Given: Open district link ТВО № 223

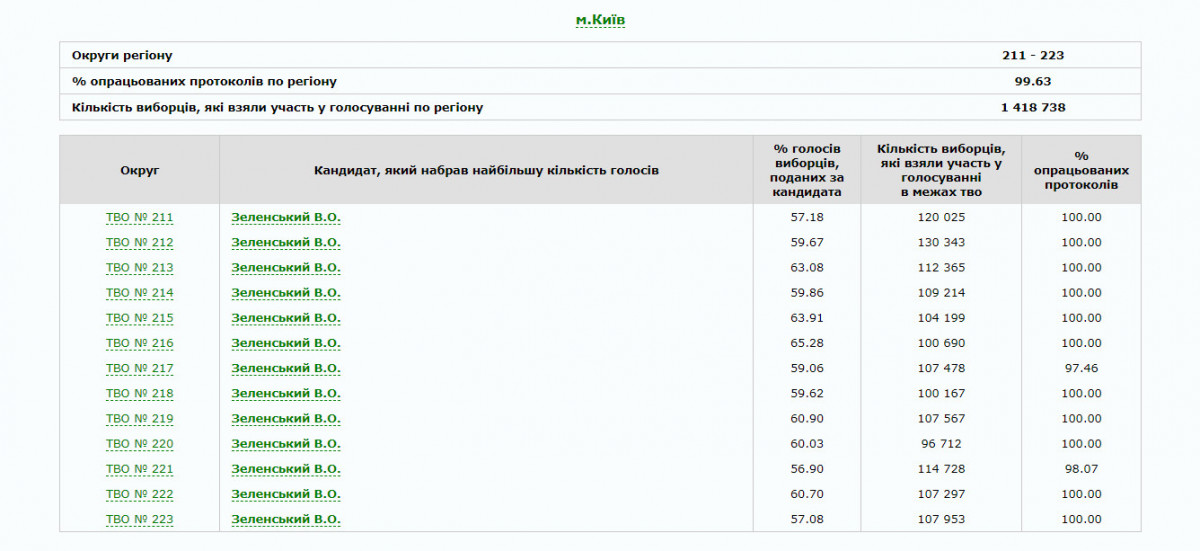Looking at the screenshot, I should (x=140, y=519).
